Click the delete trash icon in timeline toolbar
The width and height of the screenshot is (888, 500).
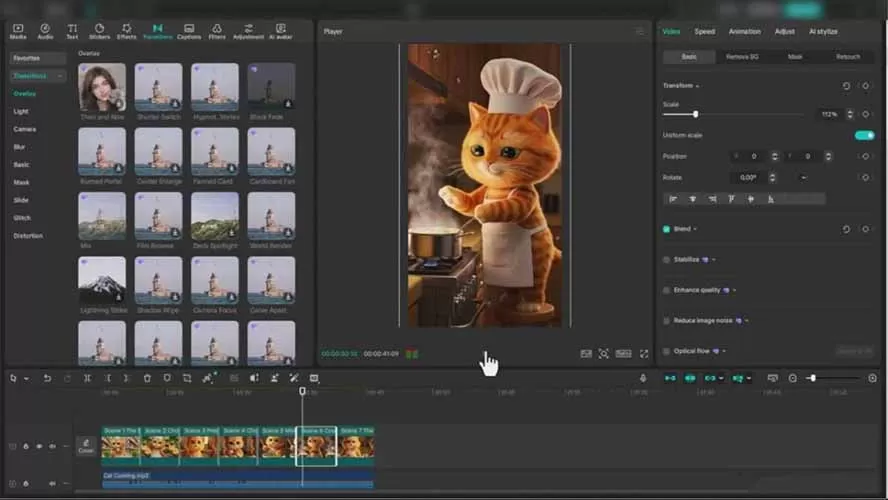[147, 378]
